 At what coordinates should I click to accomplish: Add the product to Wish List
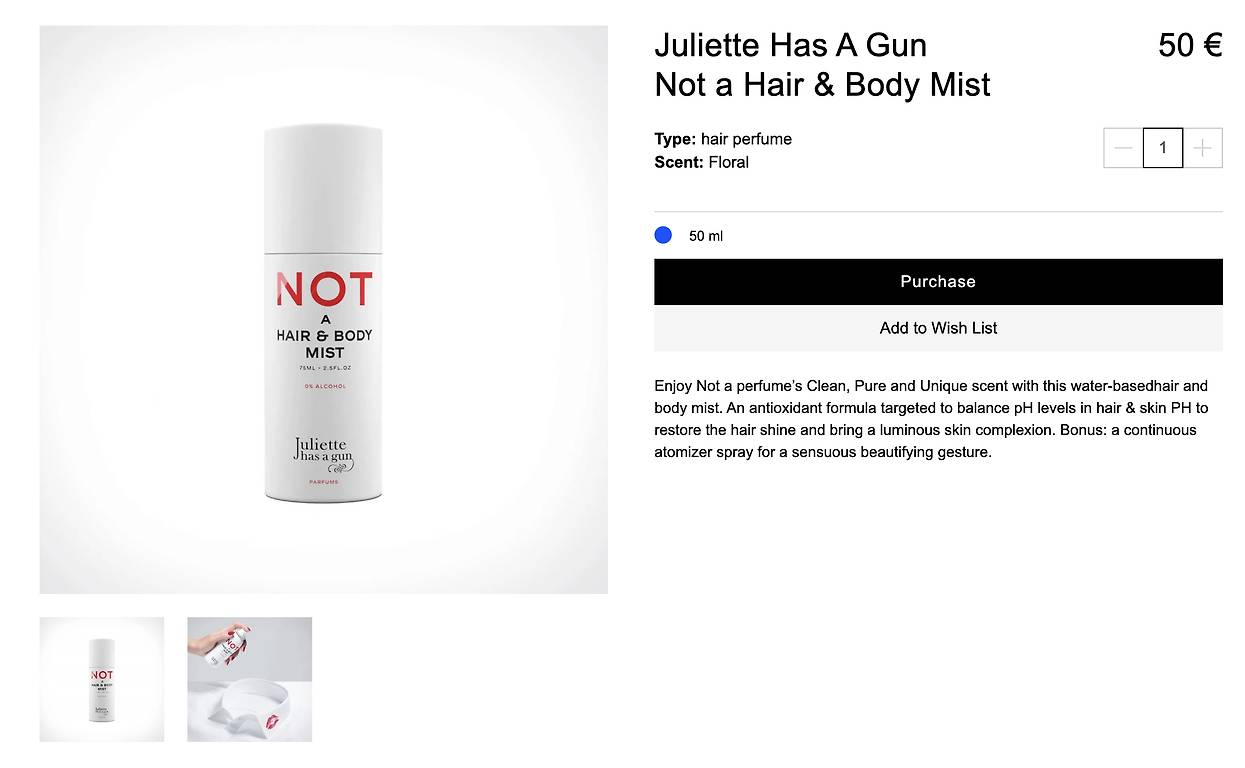pyautogui.click(x=938, y=328)
